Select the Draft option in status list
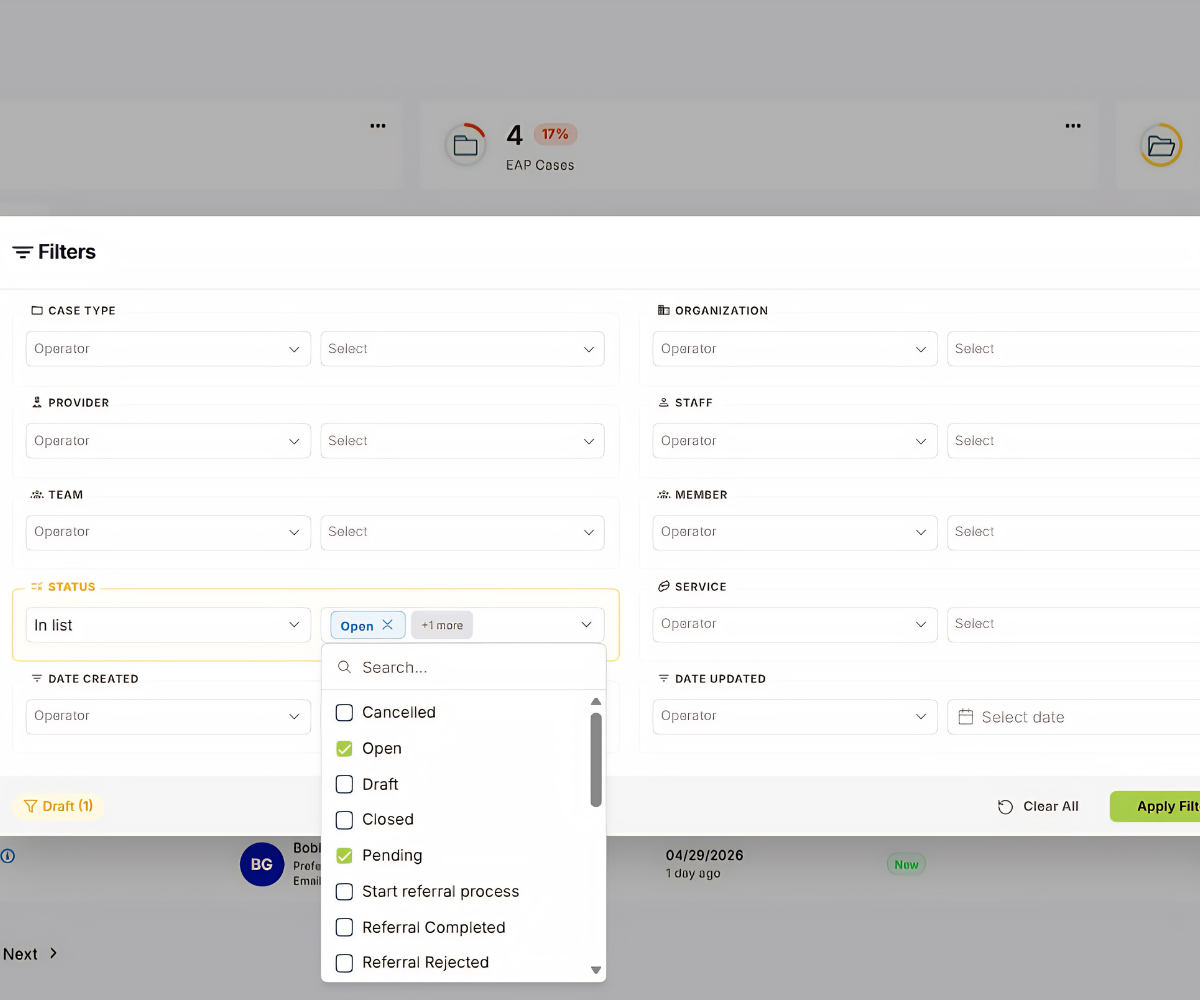Viewport: 1200px width, 1000px height. click(x=380, y=784)
